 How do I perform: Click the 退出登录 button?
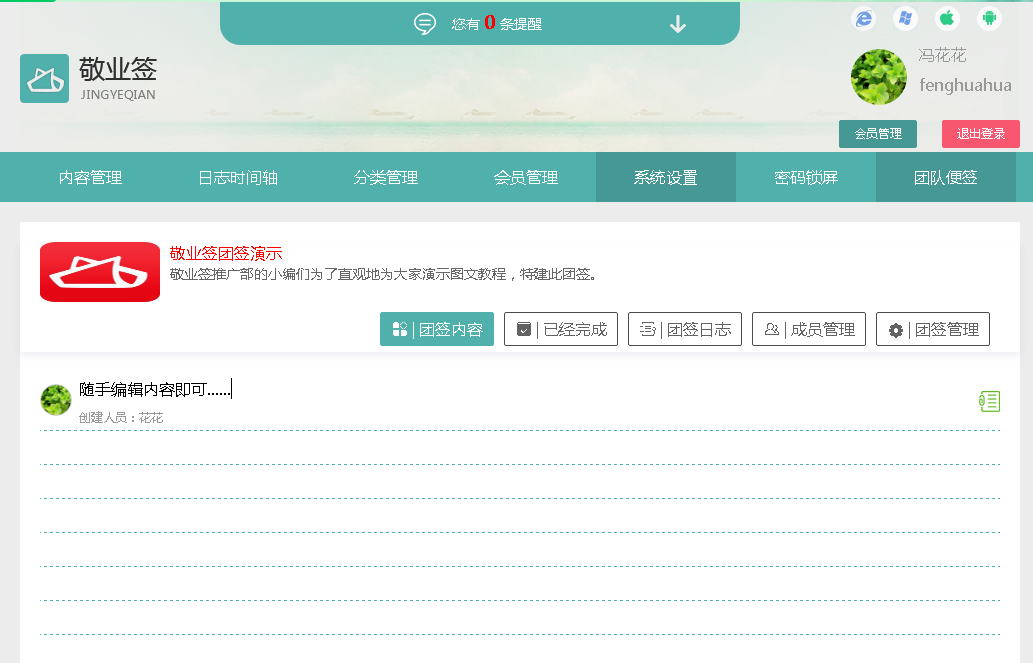[980, 134]
